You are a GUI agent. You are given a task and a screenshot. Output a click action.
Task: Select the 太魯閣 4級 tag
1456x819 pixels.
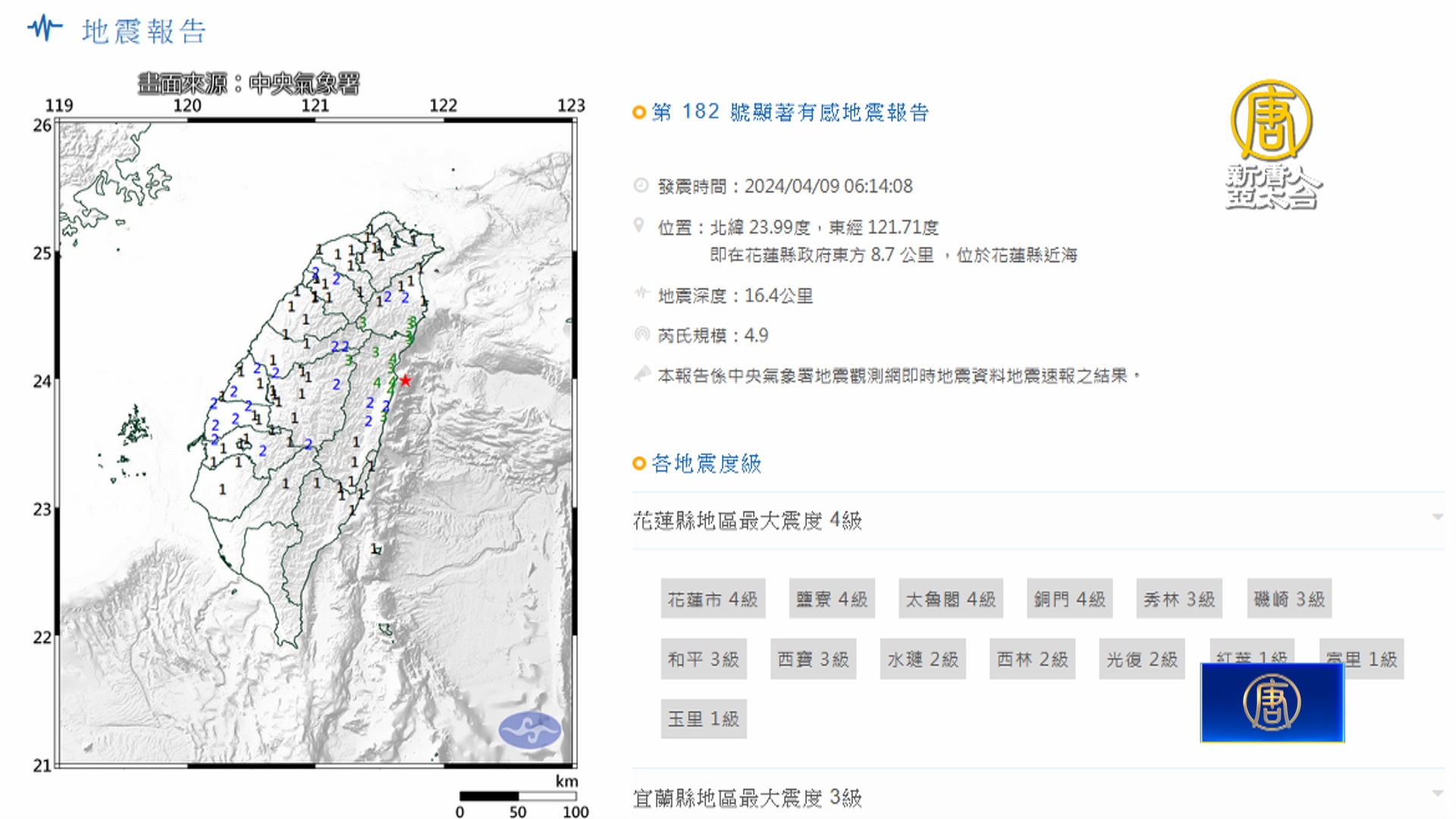click(950, 599)
